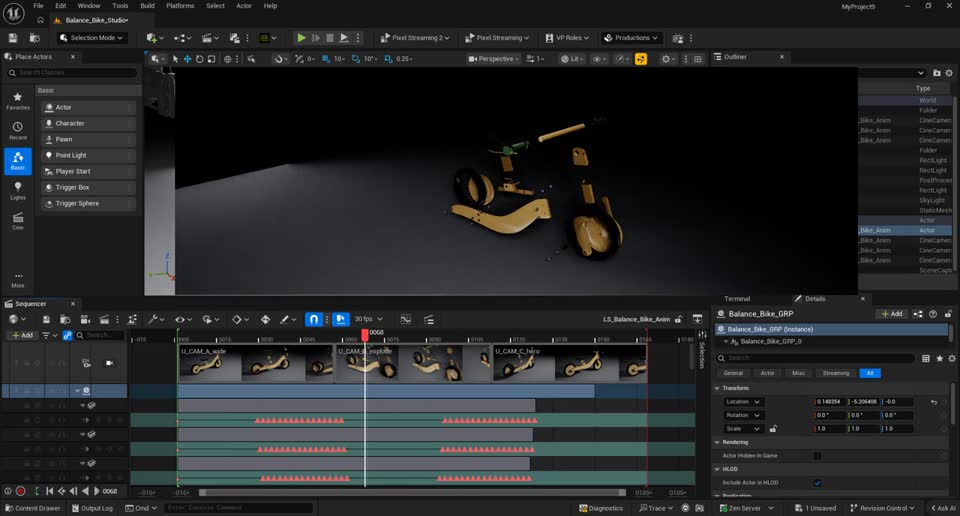
Task: Open the Lit view mode dropdown
Action: [x=572, y=59]
